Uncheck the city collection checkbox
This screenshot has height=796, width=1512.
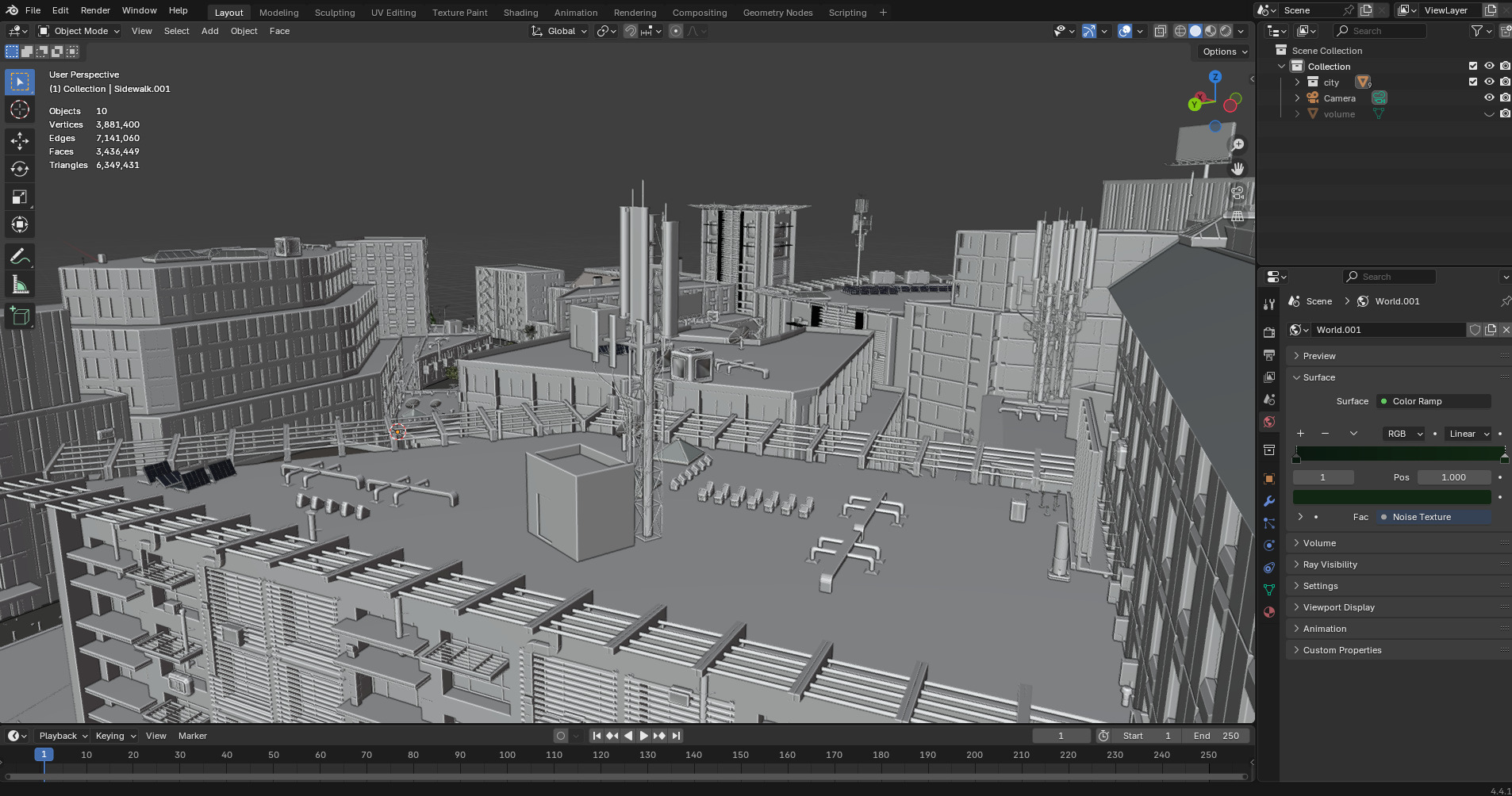(x=1473, y=82)
